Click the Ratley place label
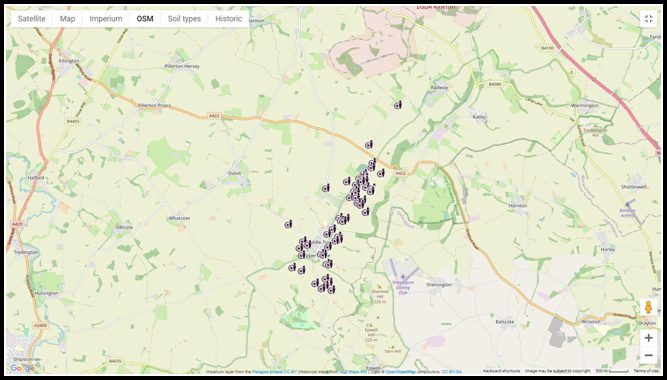Image resolution: width=667 pixels, height=380 pixels. click(480, 117)
